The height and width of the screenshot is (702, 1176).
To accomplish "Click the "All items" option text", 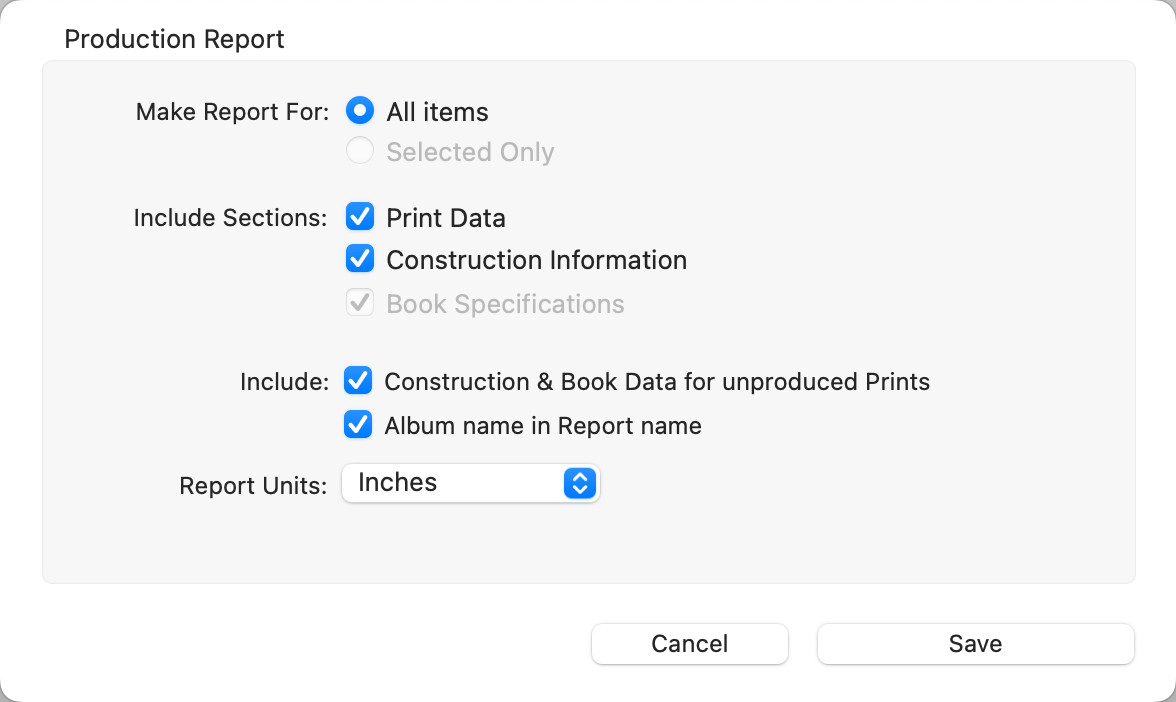I will coord(437,112).
